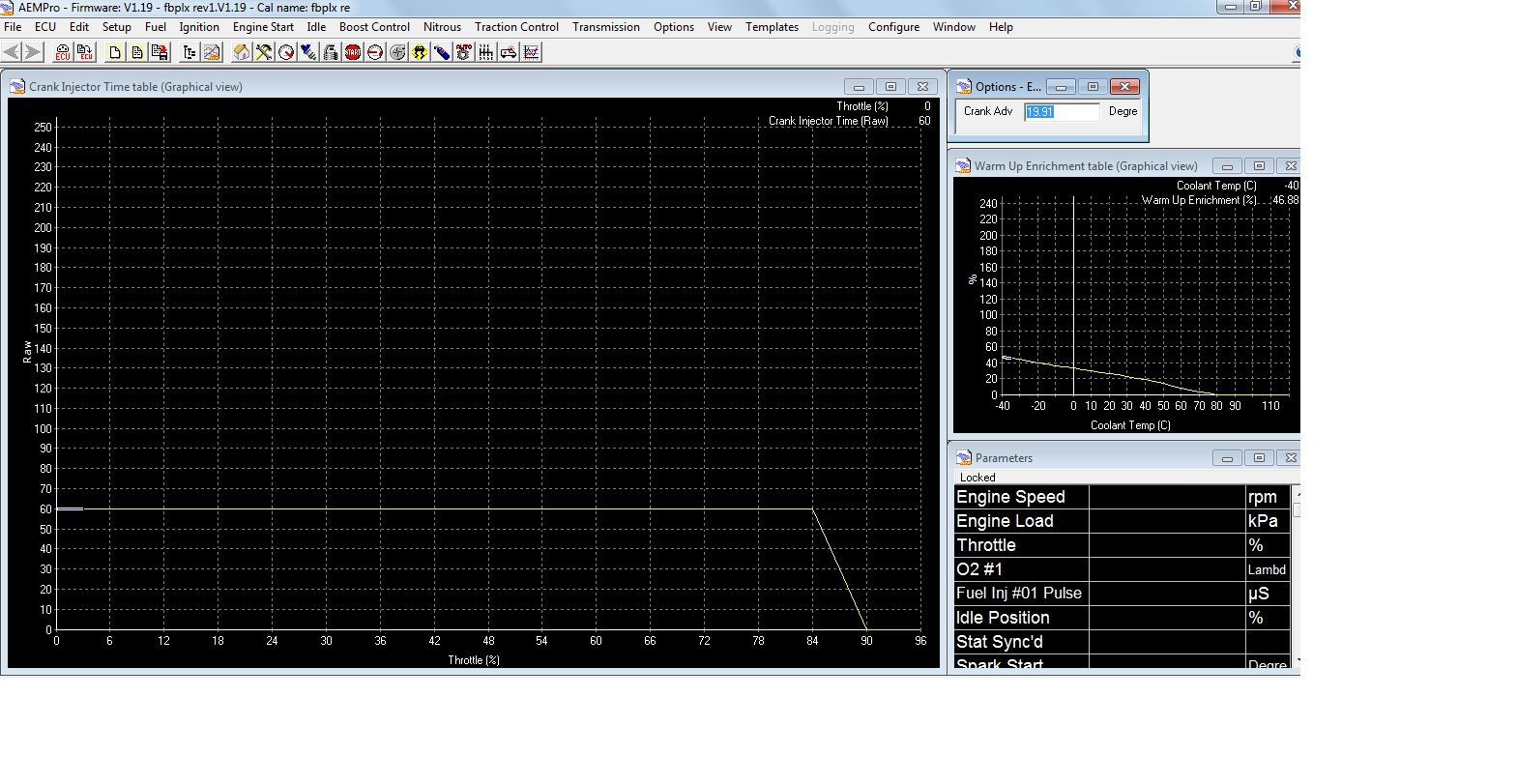Open the nitrous bottle toolbar icon
The image size is (1517, 784).
pyautogui.click(x=442, y=52)
